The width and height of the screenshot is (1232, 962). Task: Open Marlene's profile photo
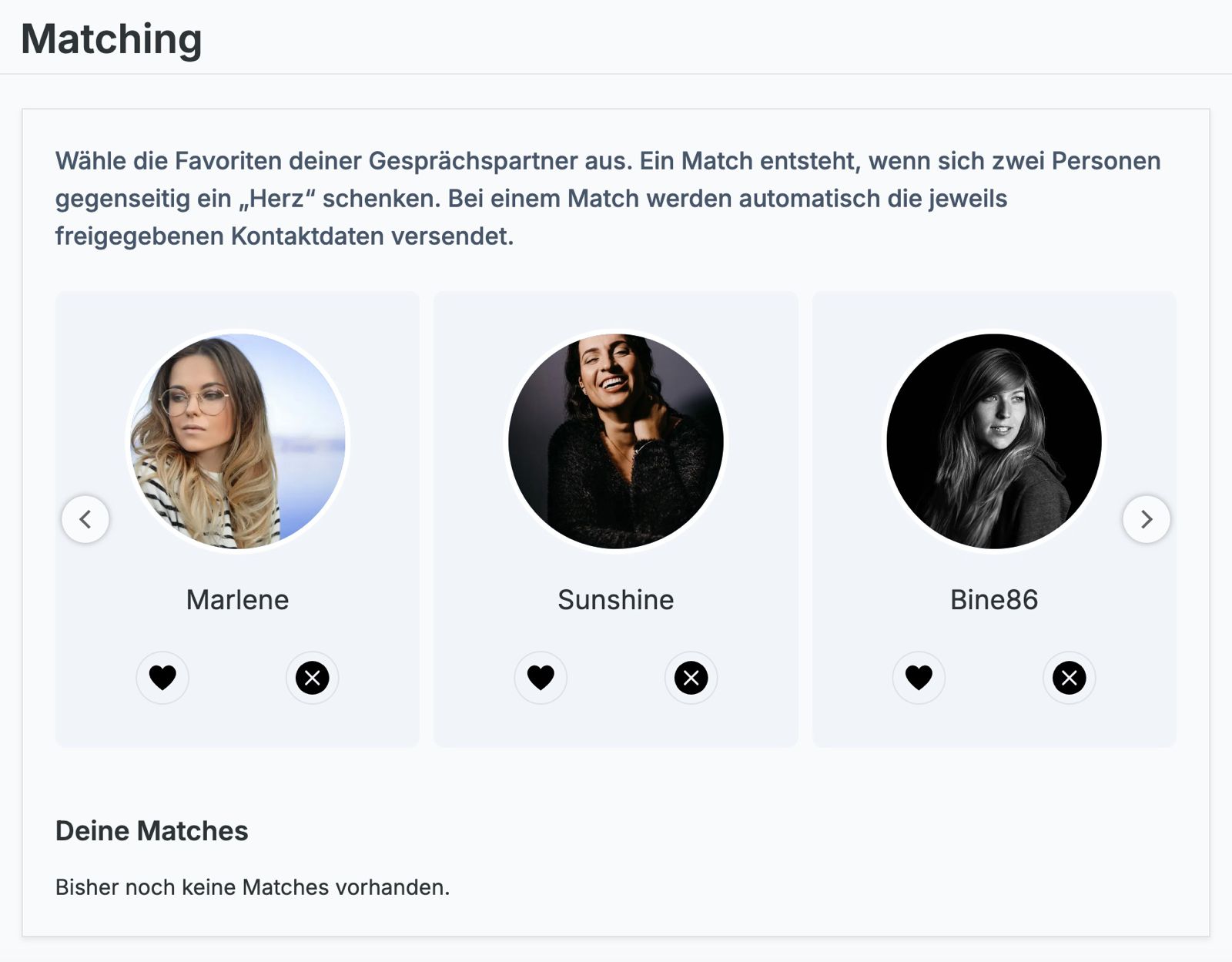tap(238, 441)
